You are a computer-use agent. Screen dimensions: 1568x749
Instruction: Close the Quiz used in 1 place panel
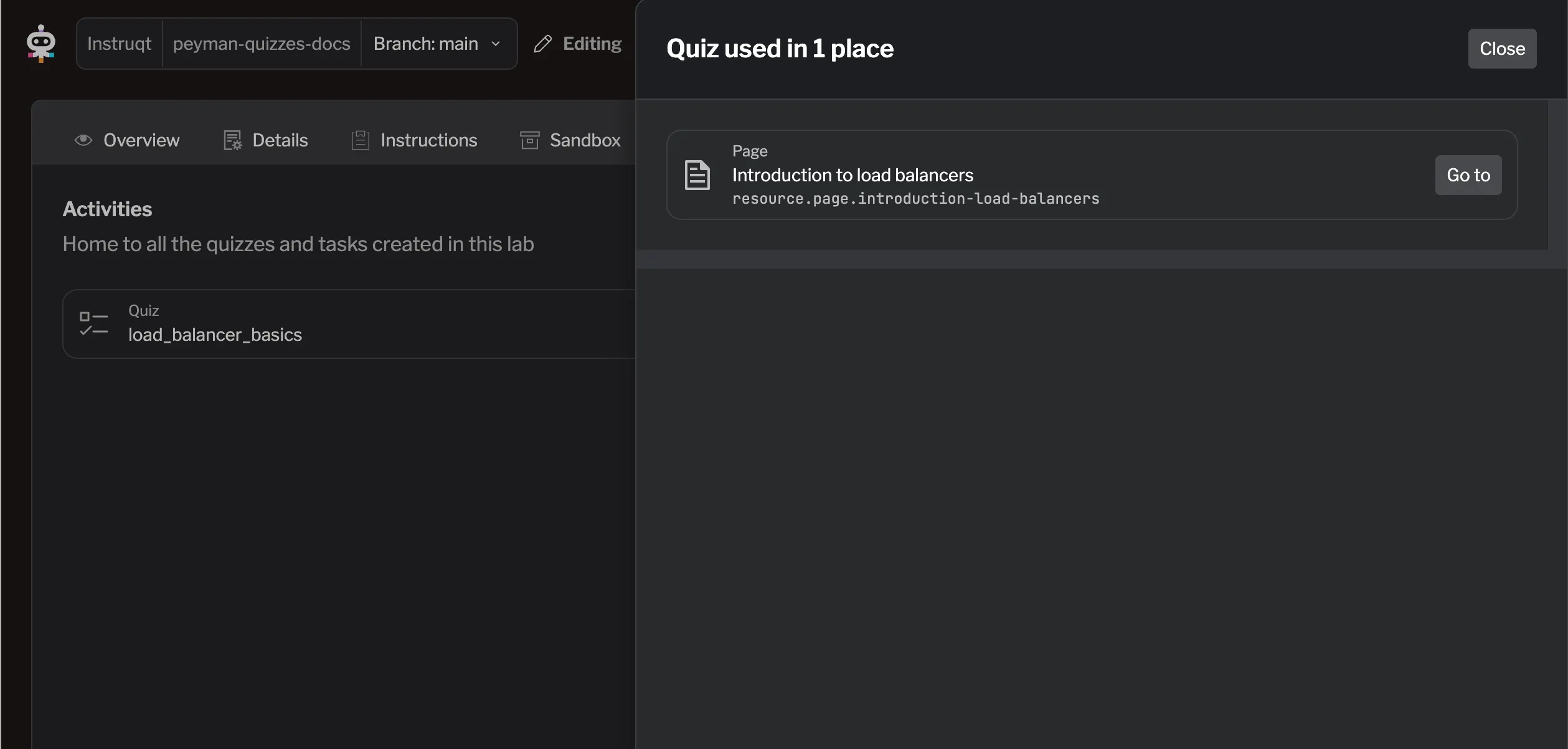coord(1501,48)
